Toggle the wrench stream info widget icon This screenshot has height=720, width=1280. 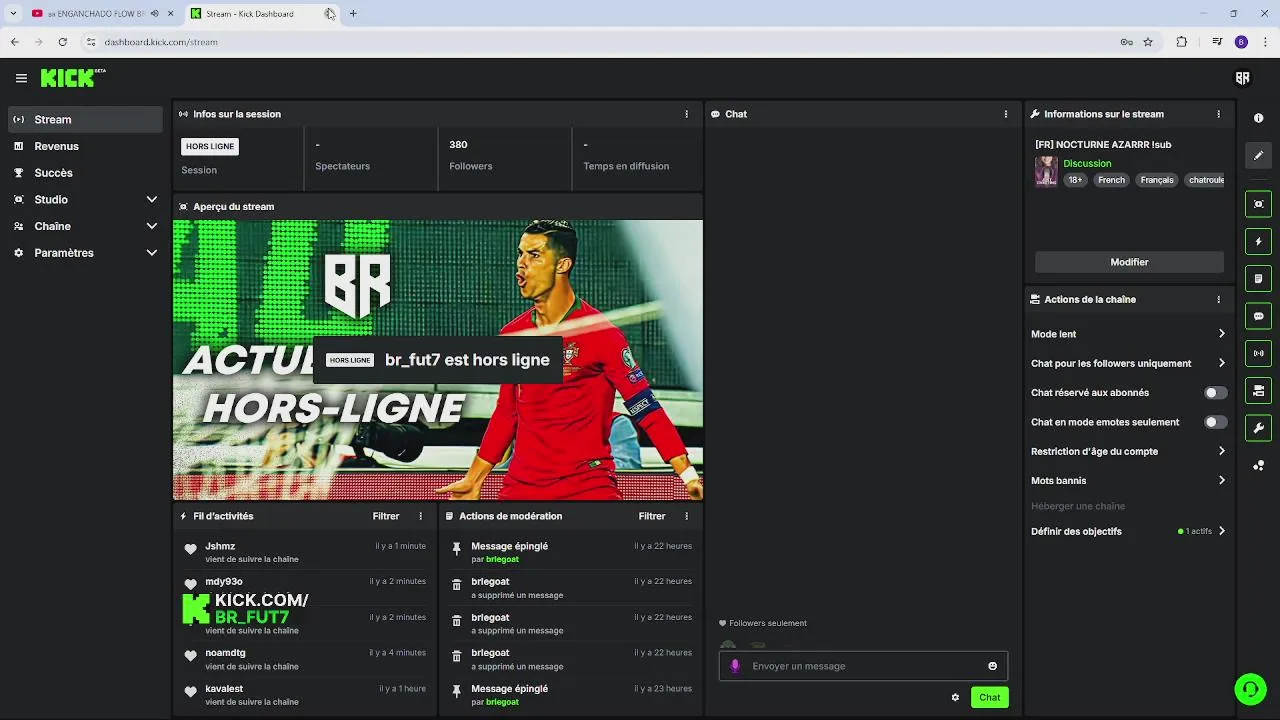(x=1258, y=428)
